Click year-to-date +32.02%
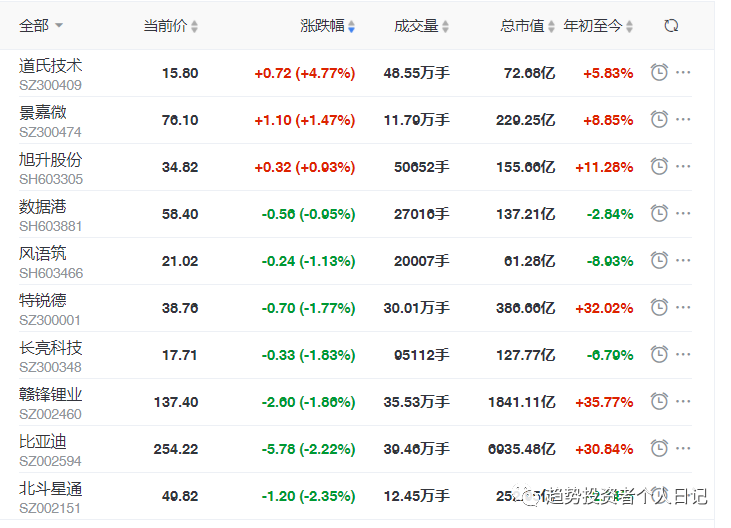 point(604,308)
